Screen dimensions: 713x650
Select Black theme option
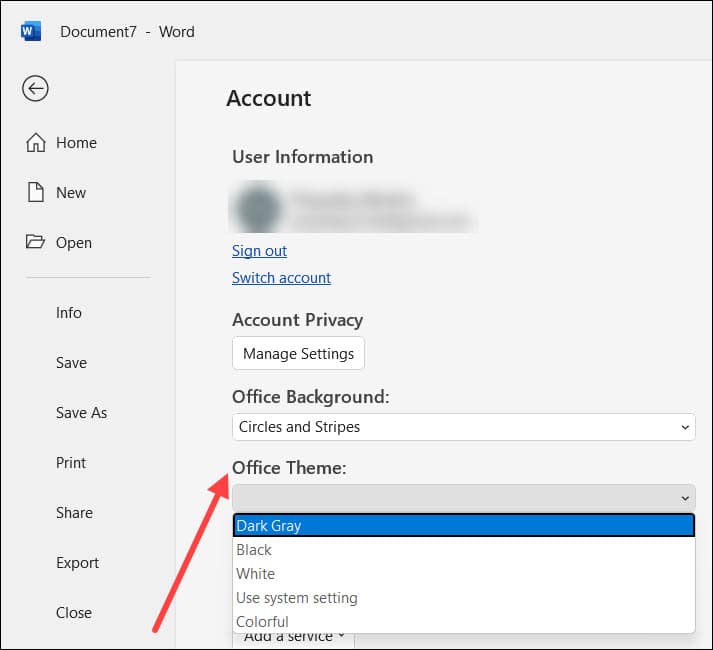[x=463, y=550]
